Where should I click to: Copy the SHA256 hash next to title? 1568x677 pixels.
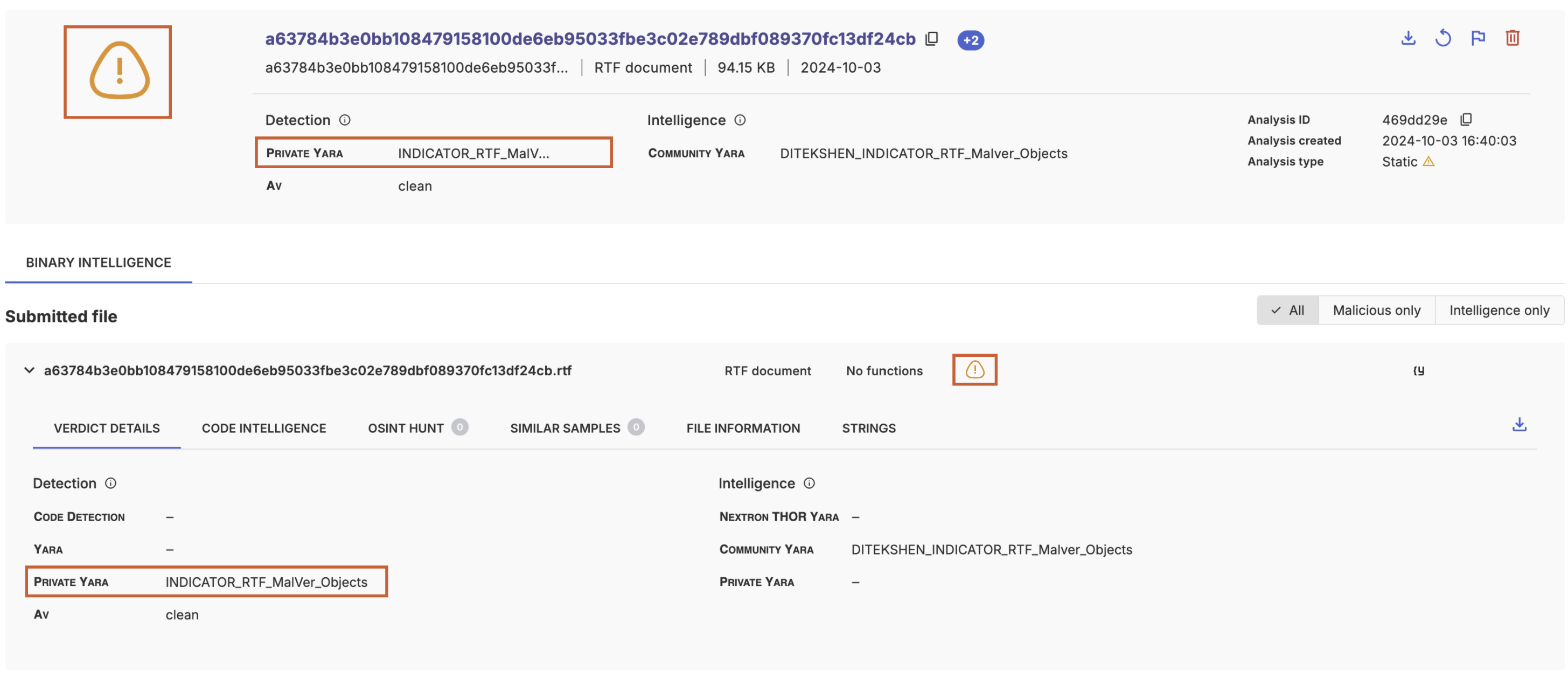[x=932, y=39]
